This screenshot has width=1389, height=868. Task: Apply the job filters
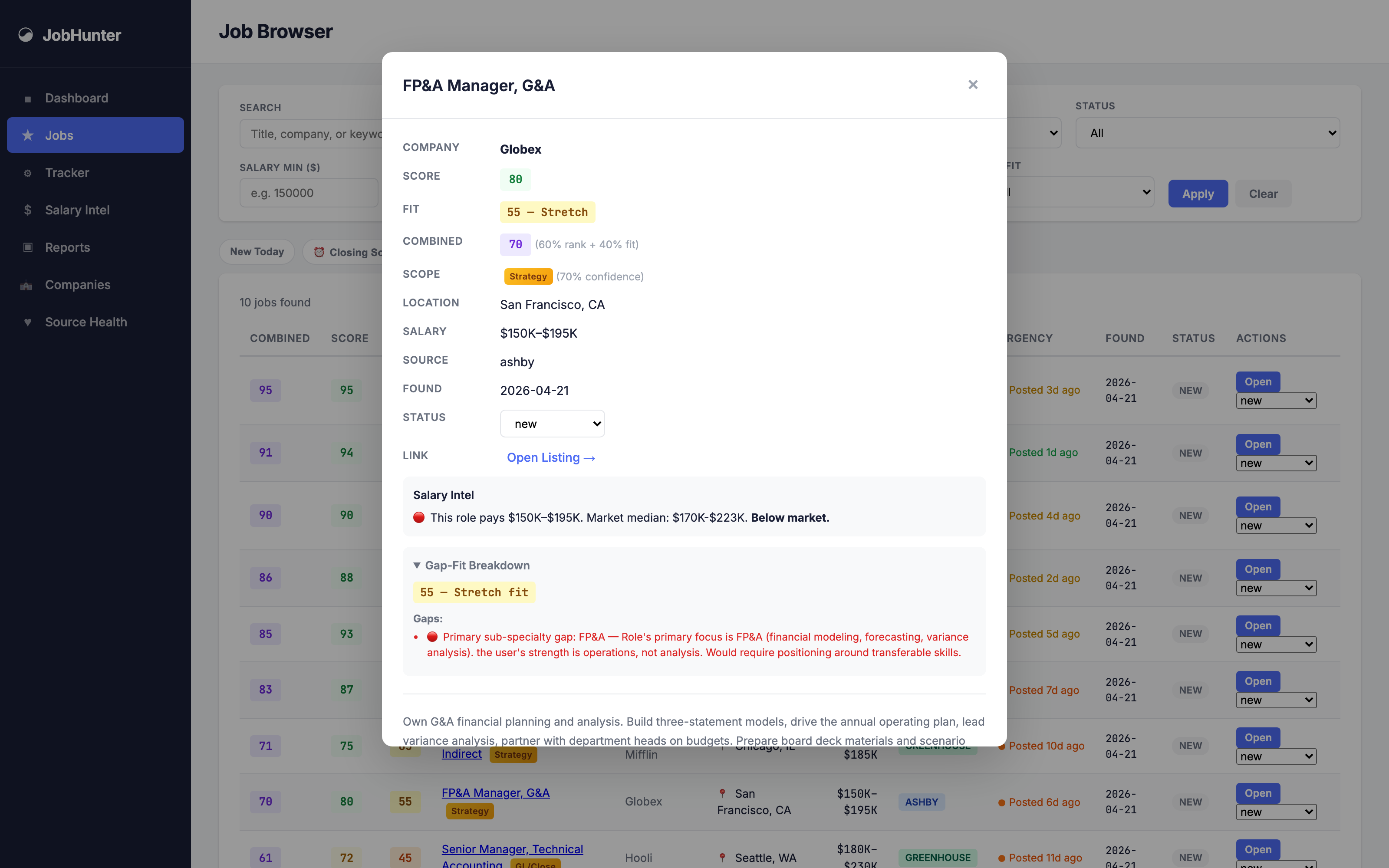[x=1198, y=194]
